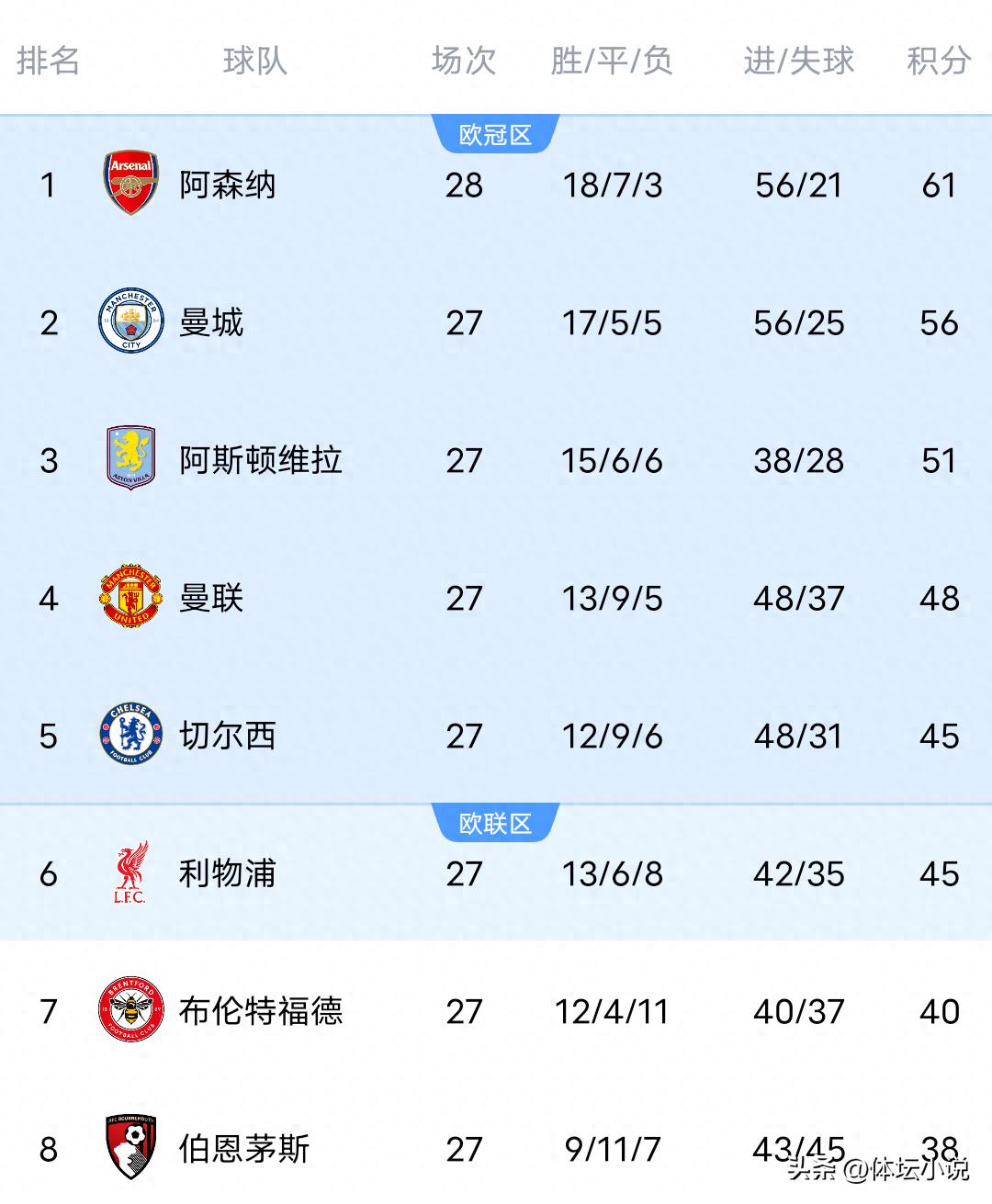Click the Bournemouth club crest

coord(130,1147)
